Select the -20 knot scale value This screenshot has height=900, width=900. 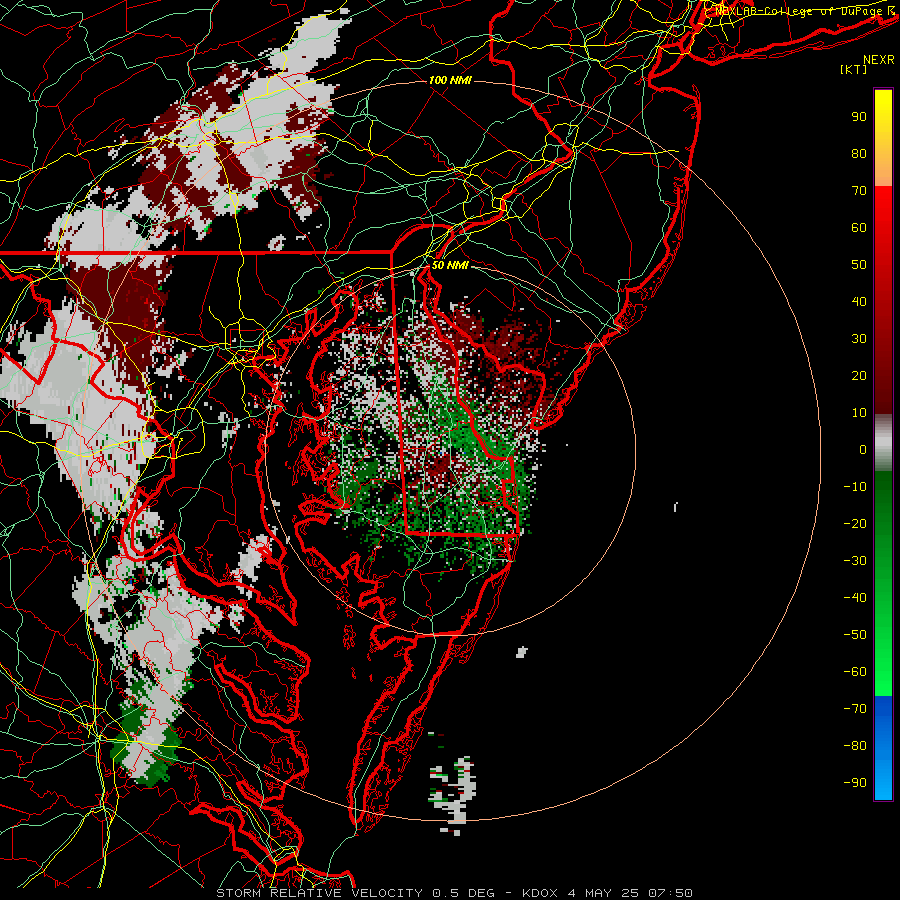855,523
